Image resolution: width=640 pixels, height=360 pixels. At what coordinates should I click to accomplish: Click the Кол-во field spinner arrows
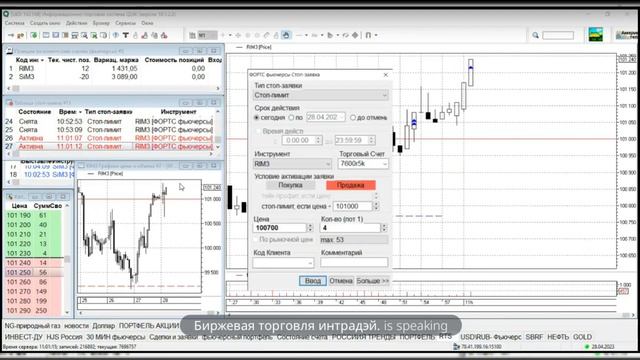pos(384,228)
